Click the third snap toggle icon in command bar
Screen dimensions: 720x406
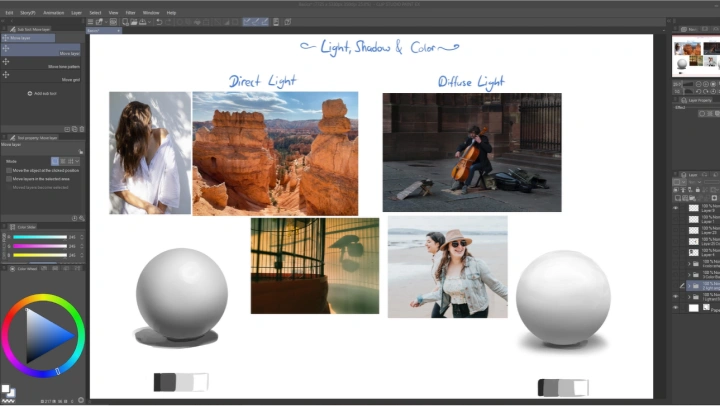[x=264, y=22]
